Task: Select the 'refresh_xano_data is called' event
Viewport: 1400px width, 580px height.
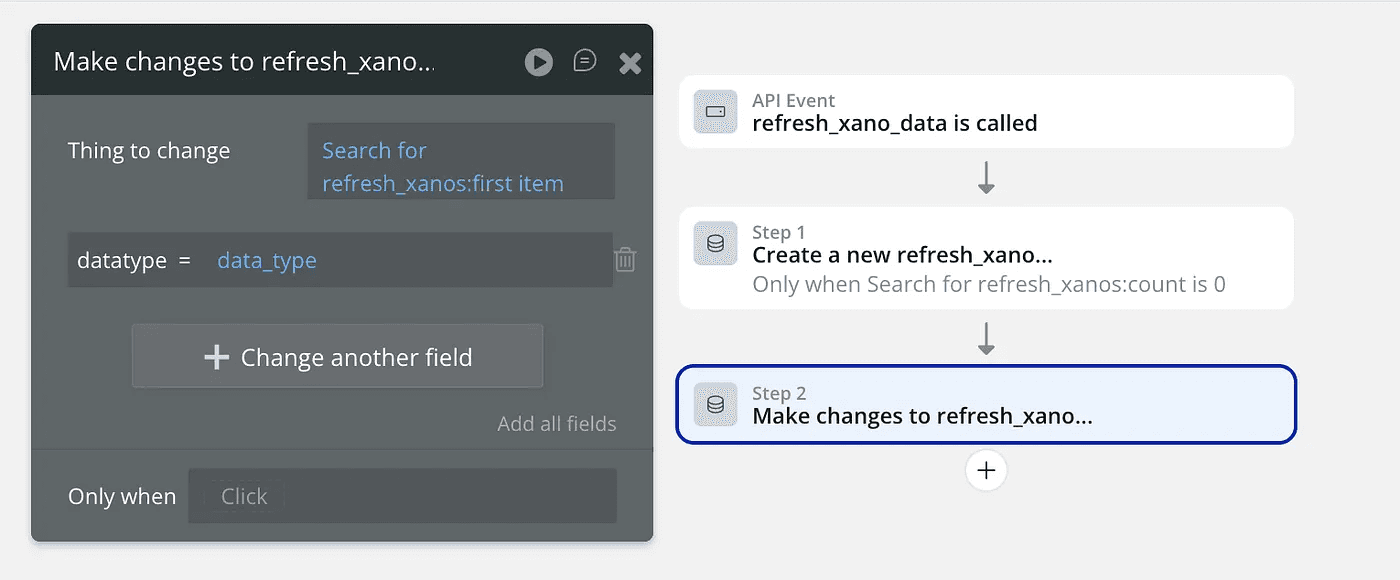Action: (x=894, y=123)
